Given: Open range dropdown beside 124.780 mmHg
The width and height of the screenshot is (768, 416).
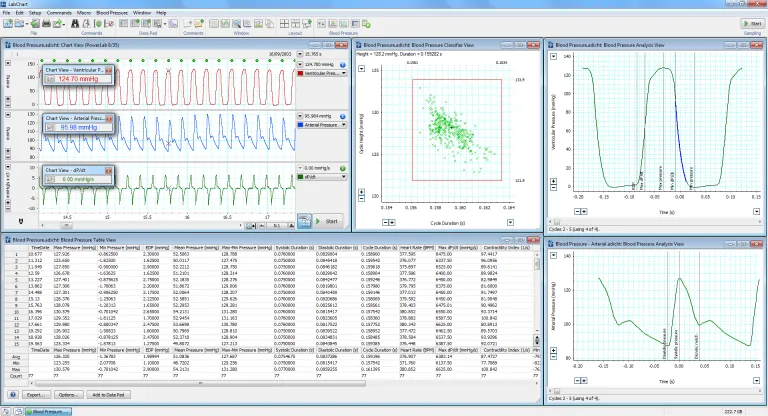Looking at the screenshot, I should point(300,65).
